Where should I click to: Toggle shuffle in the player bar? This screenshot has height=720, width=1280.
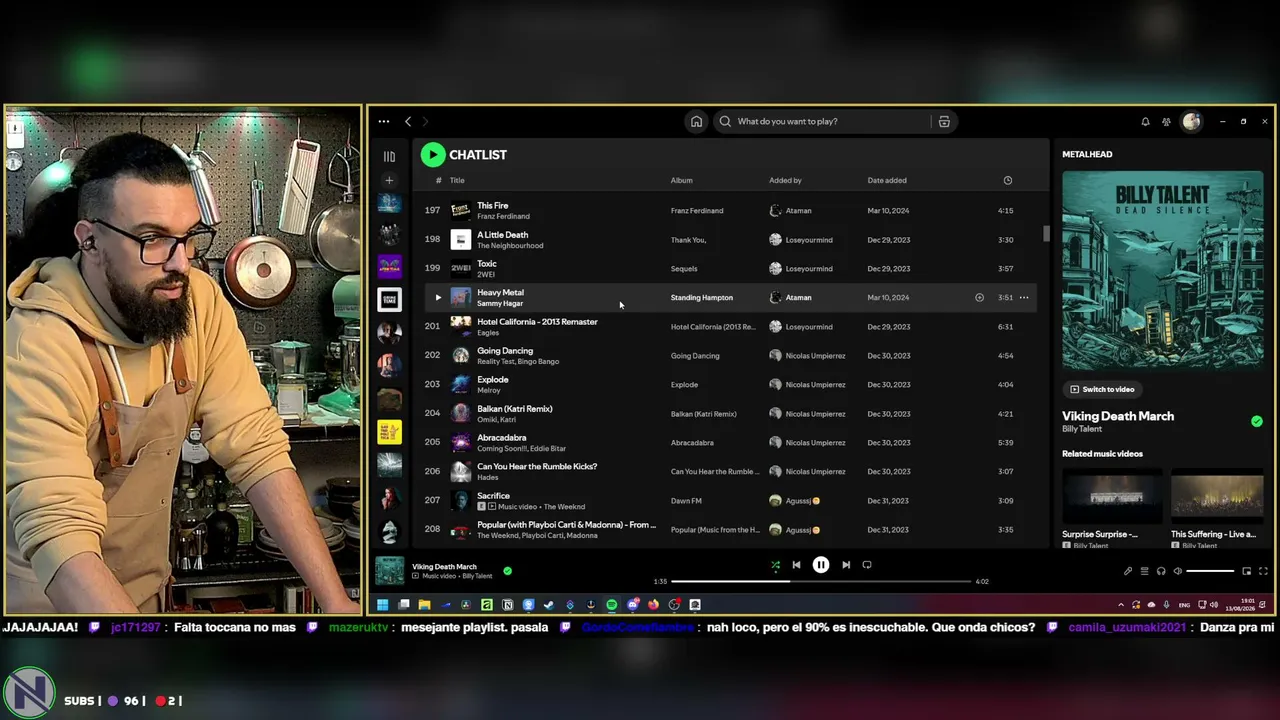775,565
